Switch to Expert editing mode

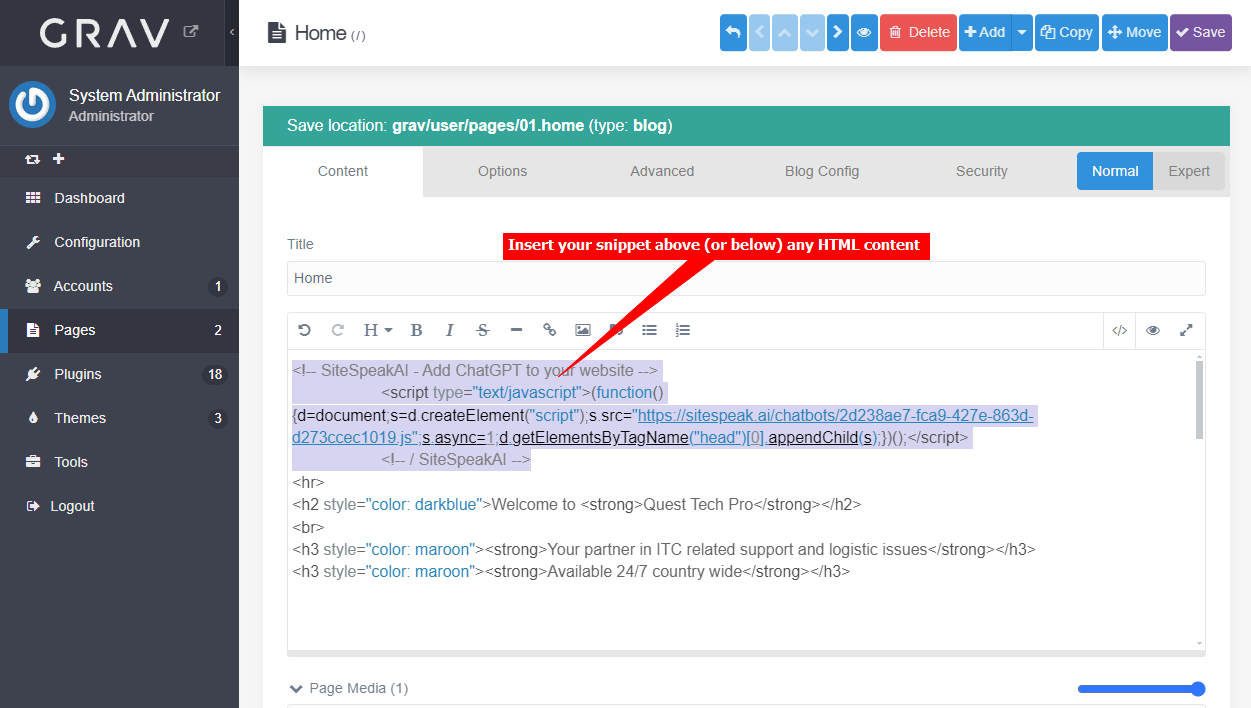point(1189,171)
